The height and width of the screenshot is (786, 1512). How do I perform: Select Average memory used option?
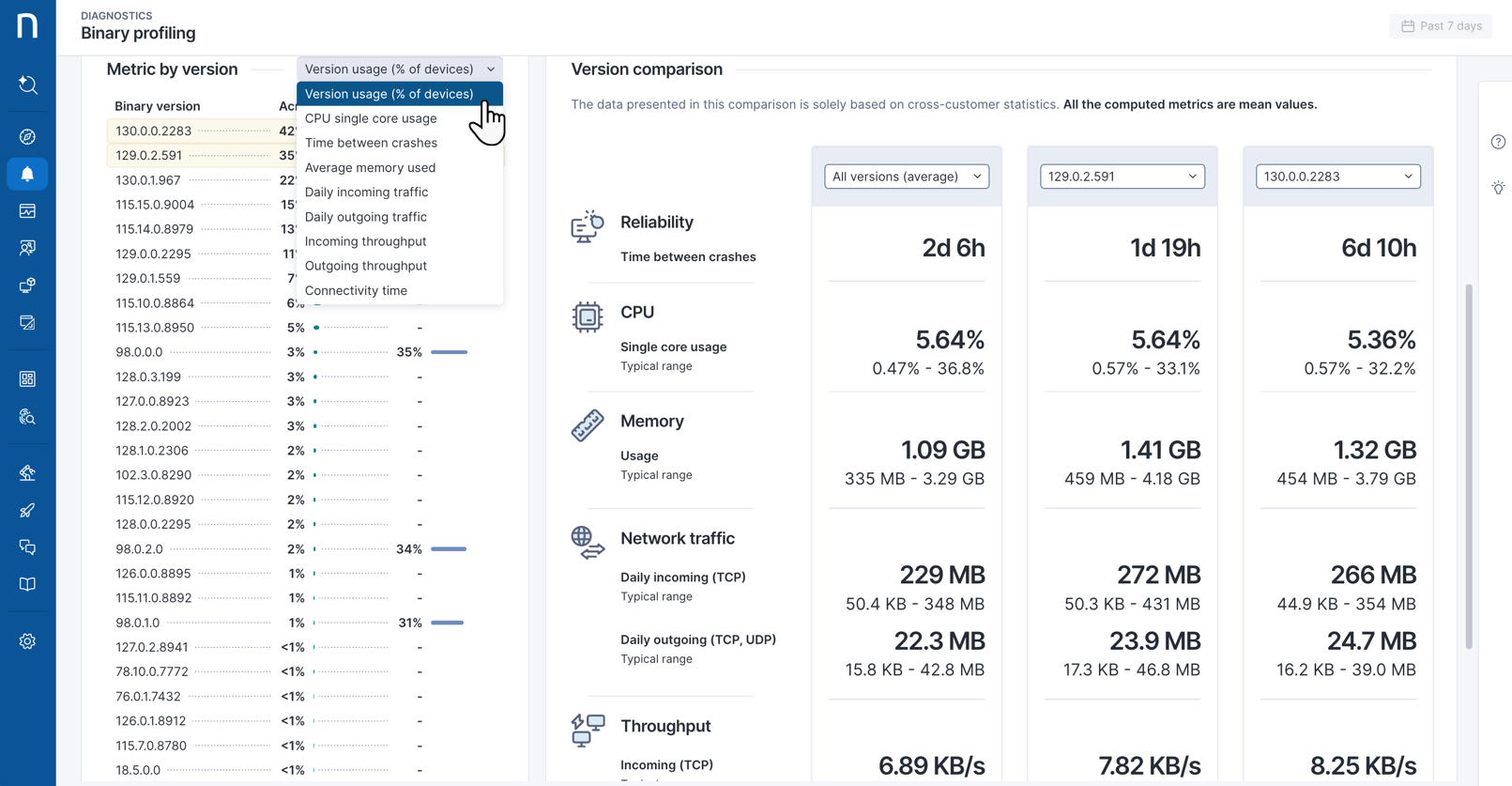click(x=370, y=167)
